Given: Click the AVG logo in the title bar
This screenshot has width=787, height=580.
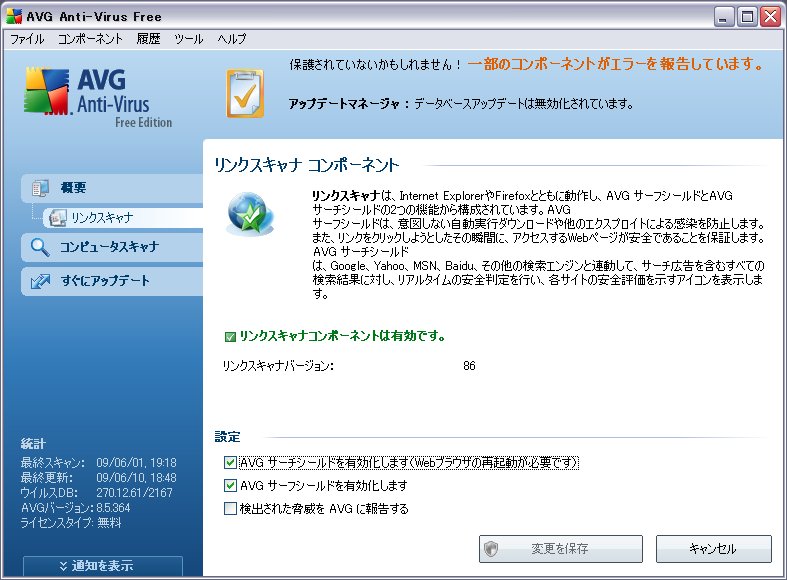Looking at the screenshot, I should click(x=14, y=16).
